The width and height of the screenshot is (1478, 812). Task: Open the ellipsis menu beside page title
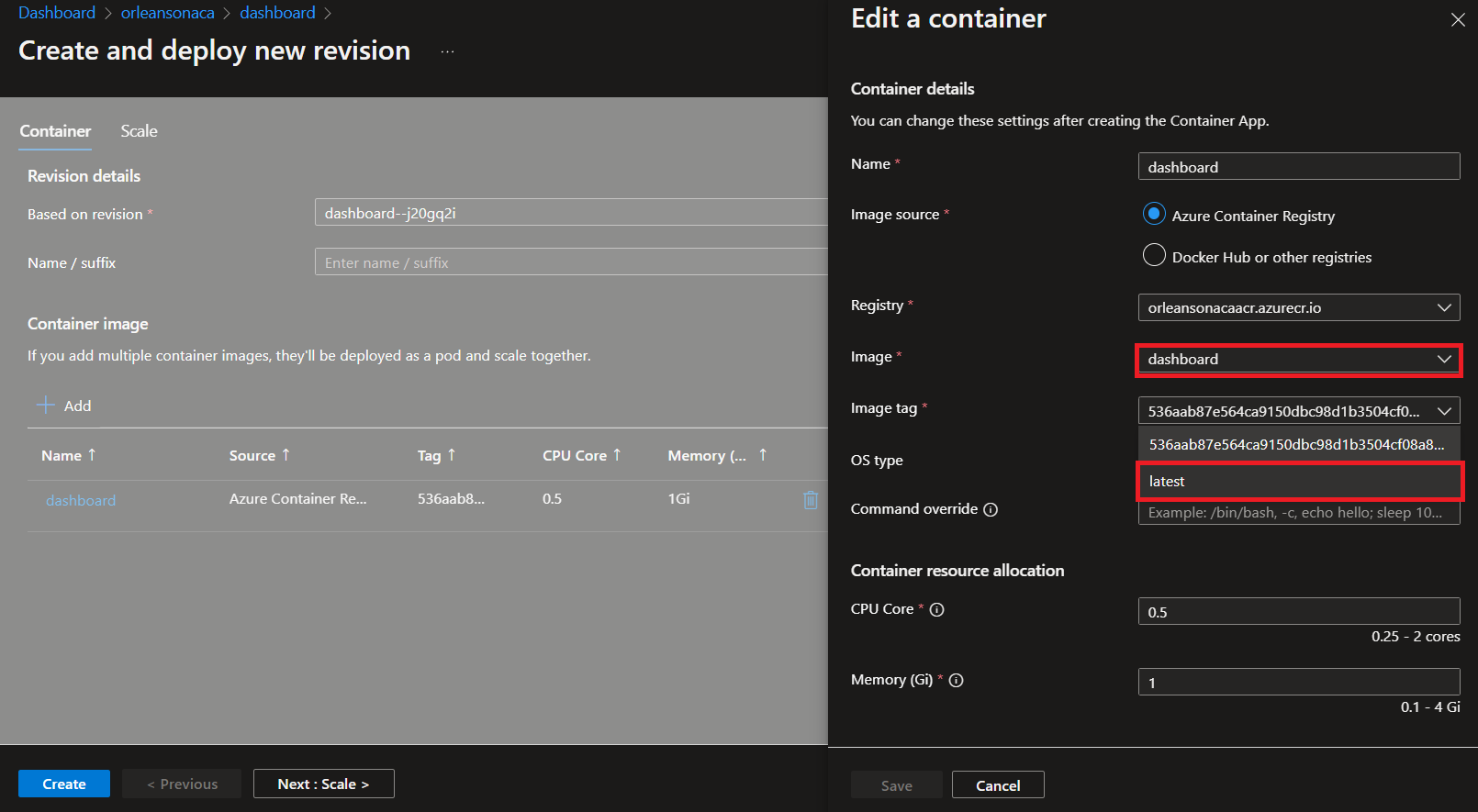click(x=447, y=51)
